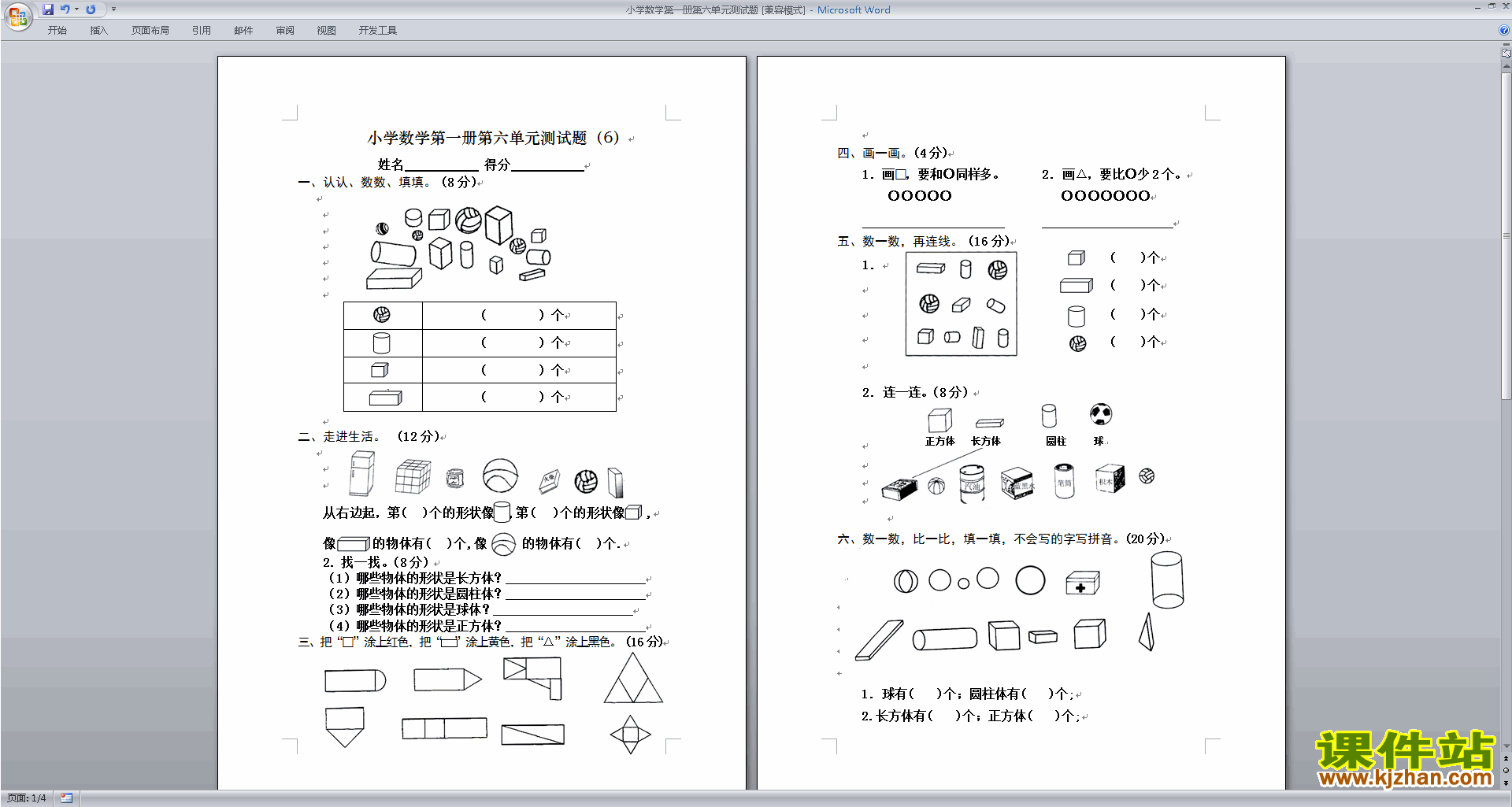Toggle the ruler display button
The image size is (1512, 807).
click(1506, 54)
